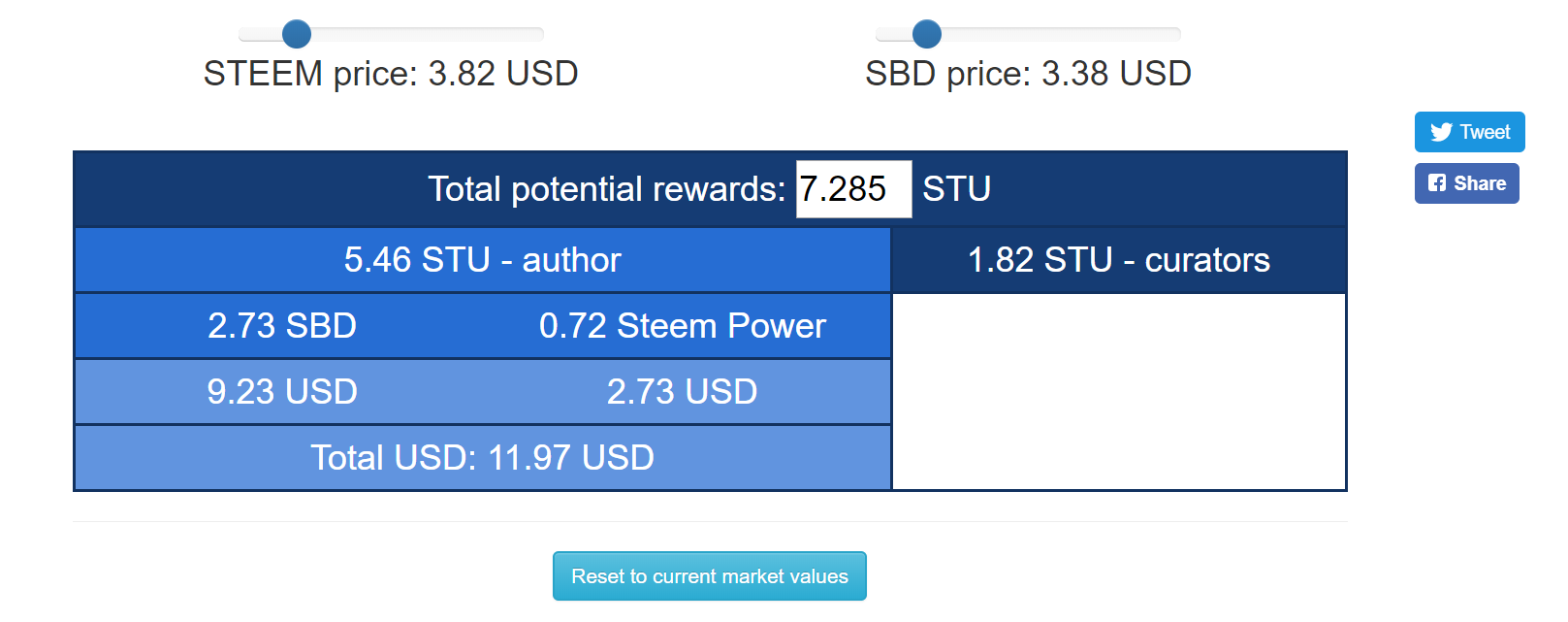Click the SBD price 3.38 USD label
Screen dimensions: 1568x622
1028,74
